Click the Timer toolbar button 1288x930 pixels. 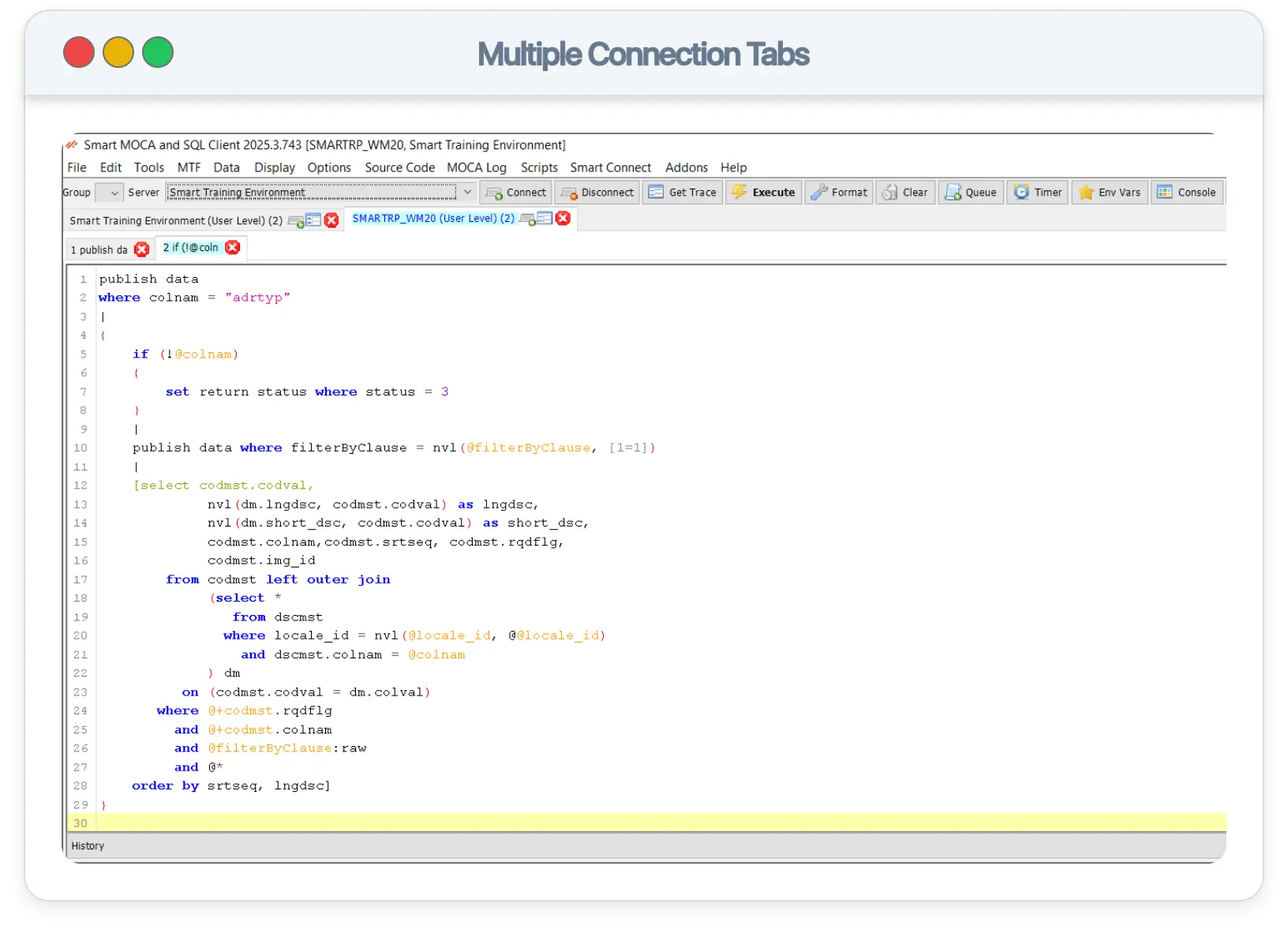pos(1038,193)
